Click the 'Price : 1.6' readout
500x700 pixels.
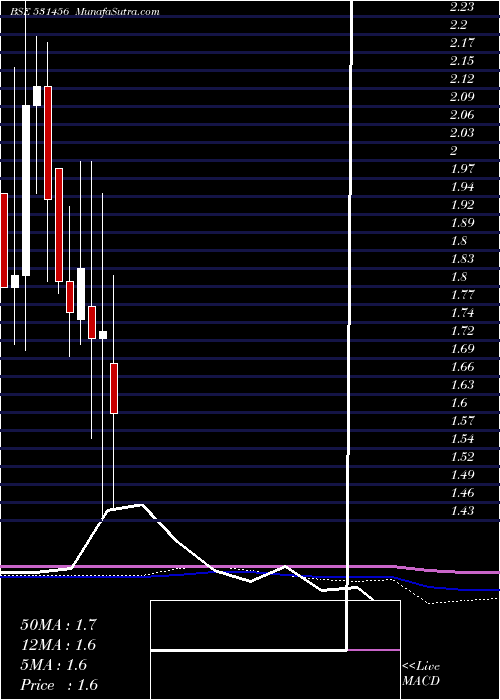tap(59, 685)
